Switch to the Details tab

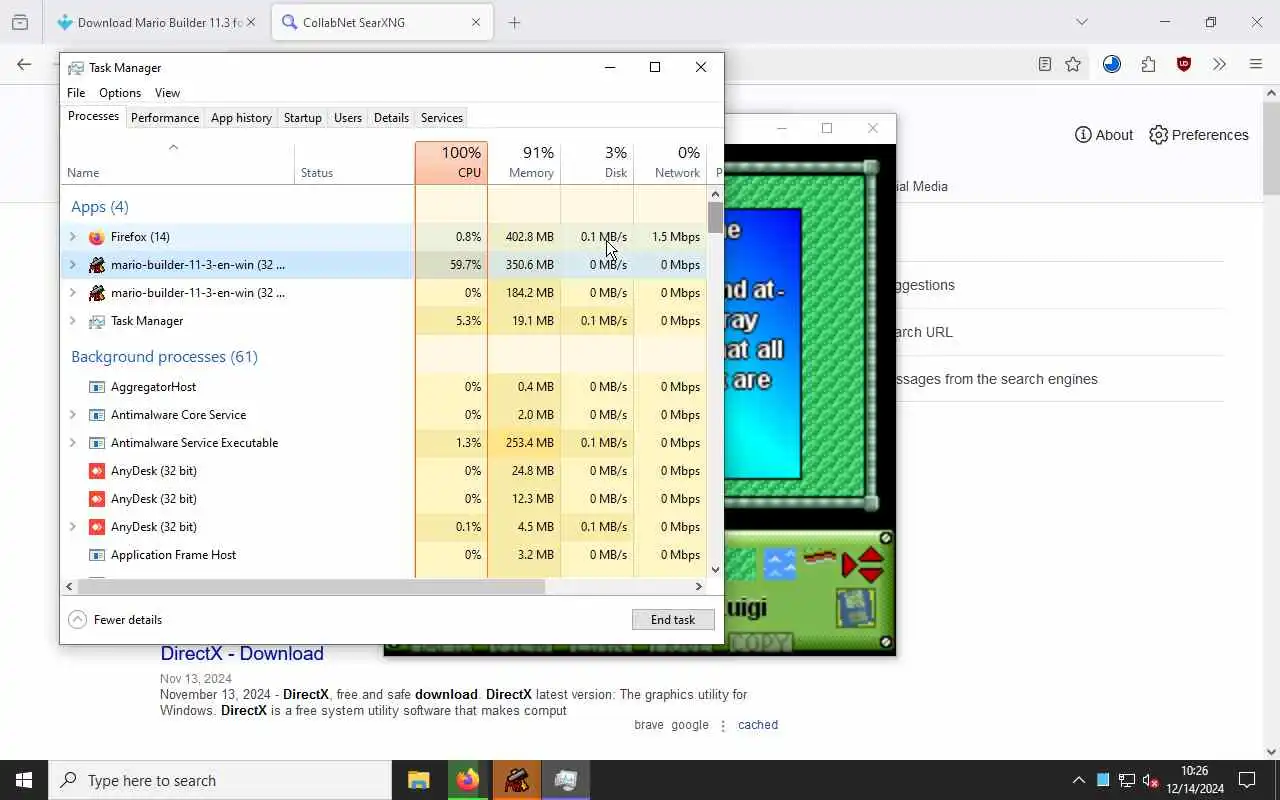[x=391, y=118]
